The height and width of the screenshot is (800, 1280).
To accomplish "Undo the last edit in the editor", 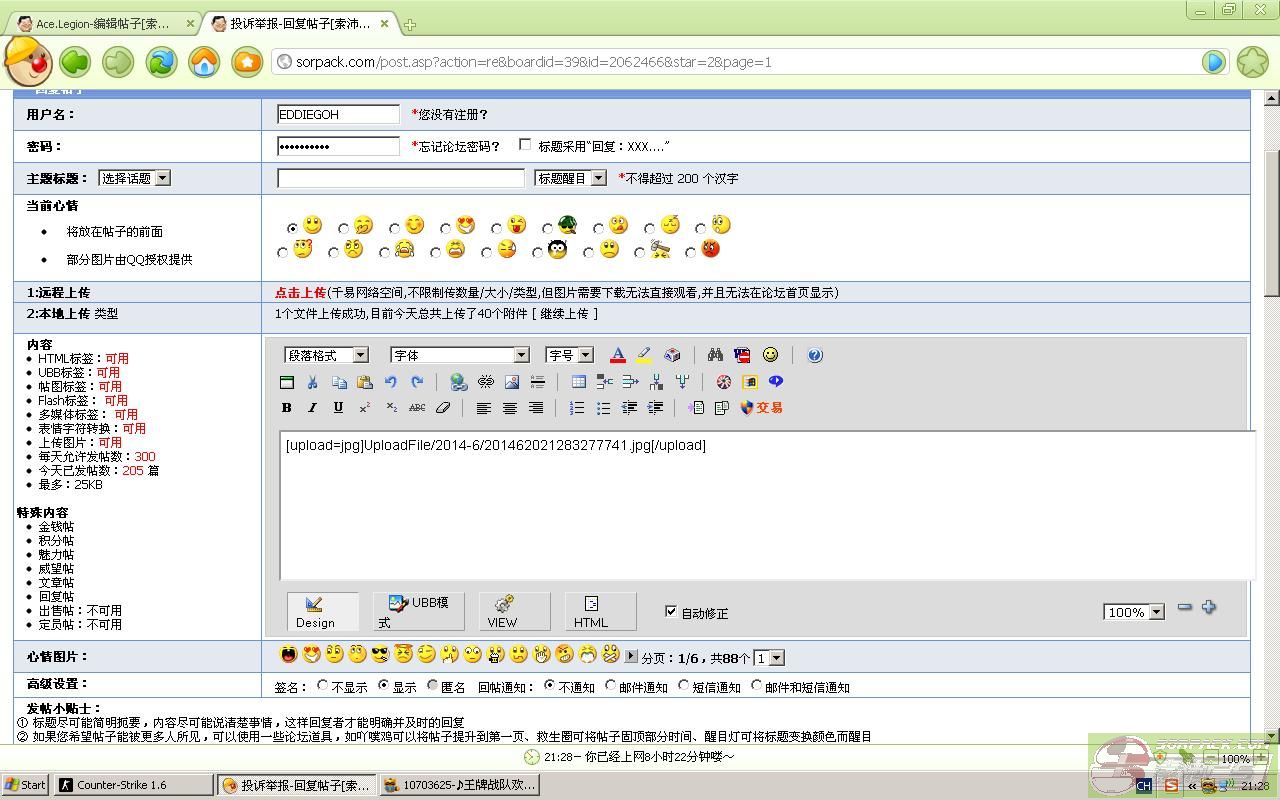I will [391, 382].
